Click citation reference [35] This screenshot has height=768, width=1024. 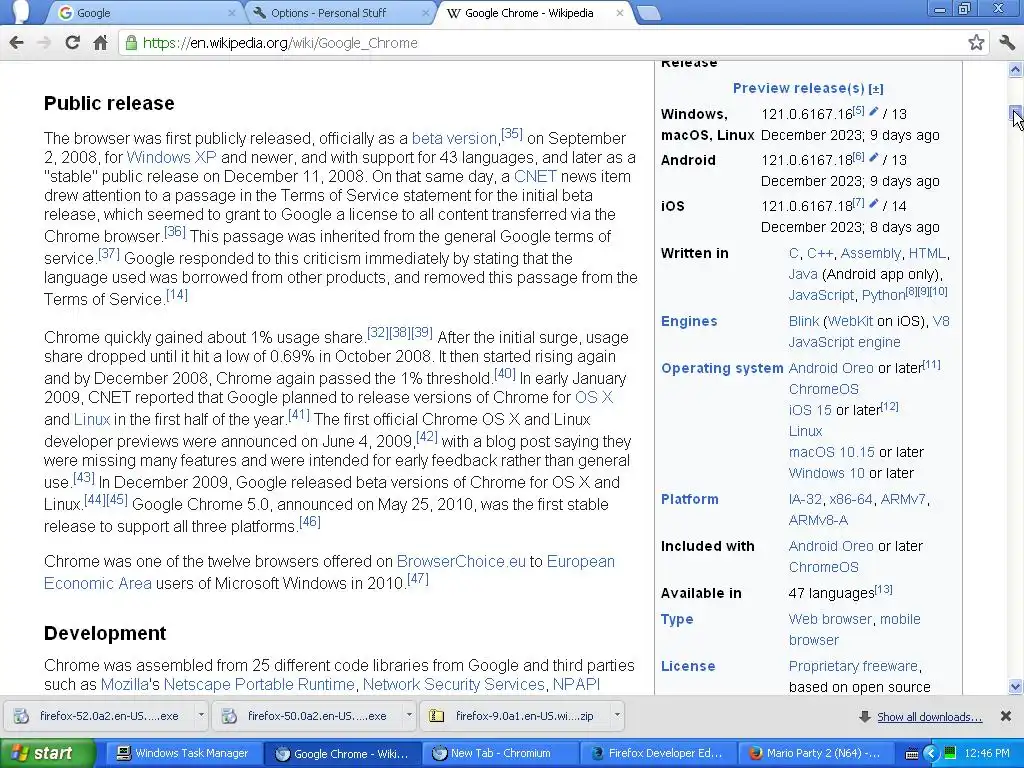pyautogui.click(x=512, y=134)
